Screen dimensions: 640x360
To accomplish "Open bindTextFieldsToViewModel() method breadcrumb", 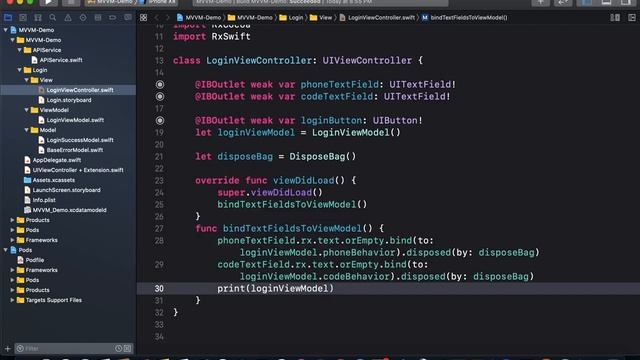I will pos(465,18).
